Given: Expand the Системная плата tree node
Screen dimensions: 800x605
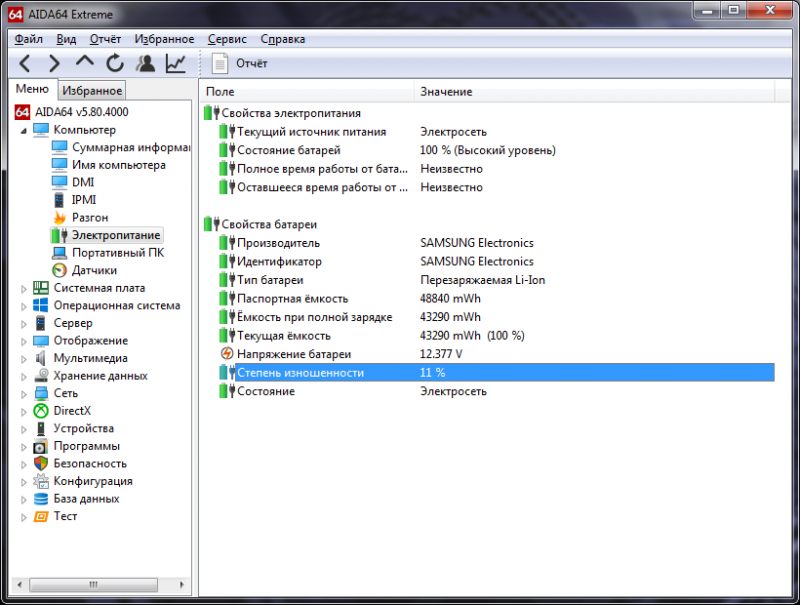Looking at the screenshot, I should point(25,288).
